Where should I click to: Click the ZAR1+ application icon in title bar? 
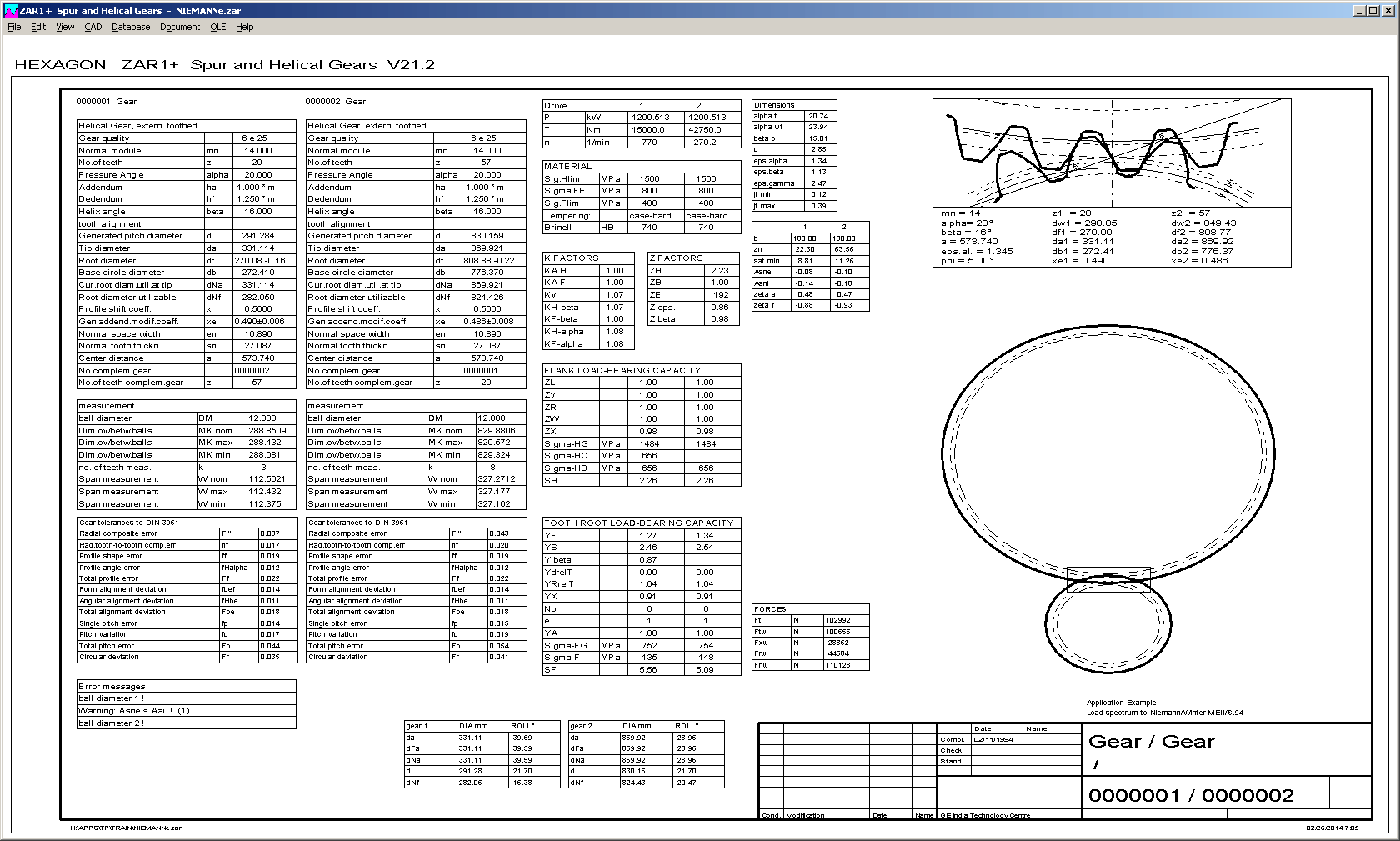(x=10, y=11)
